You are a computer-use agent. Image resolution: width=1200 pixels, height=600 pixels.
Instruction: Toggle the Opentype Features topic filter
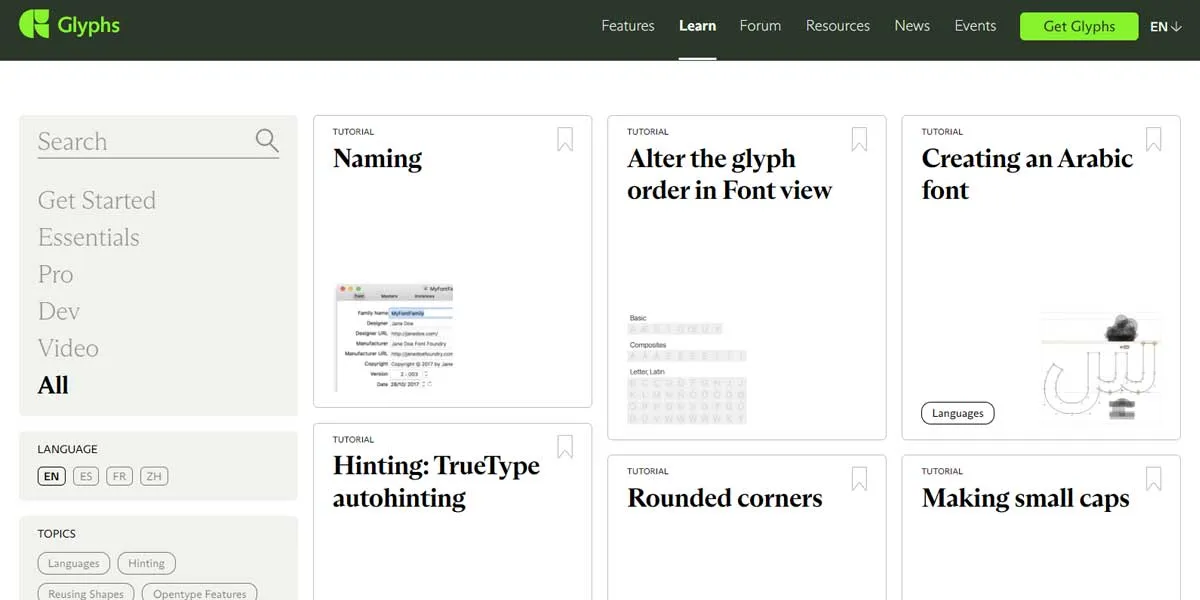(x=200, y=593)
